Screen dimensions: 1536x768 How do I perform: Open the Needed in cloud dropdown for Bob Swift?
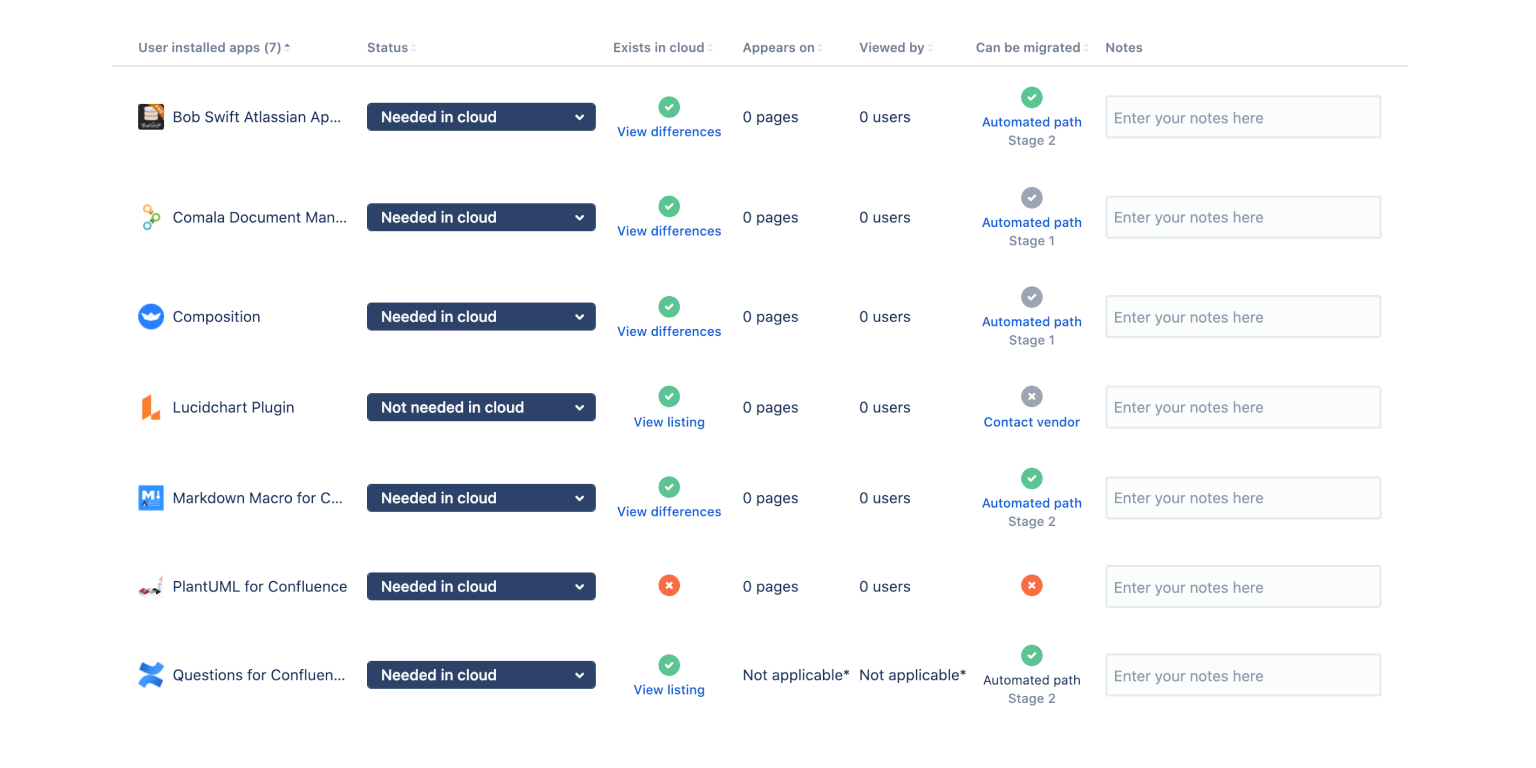481,116
